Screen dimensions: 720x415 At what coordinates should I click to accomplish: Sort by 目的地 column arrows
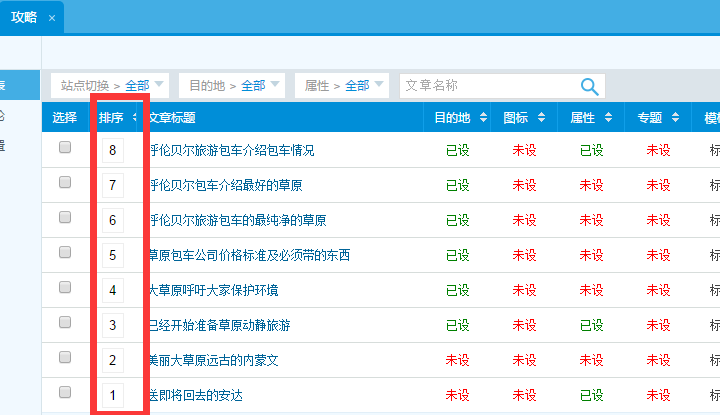pos(483,118)
